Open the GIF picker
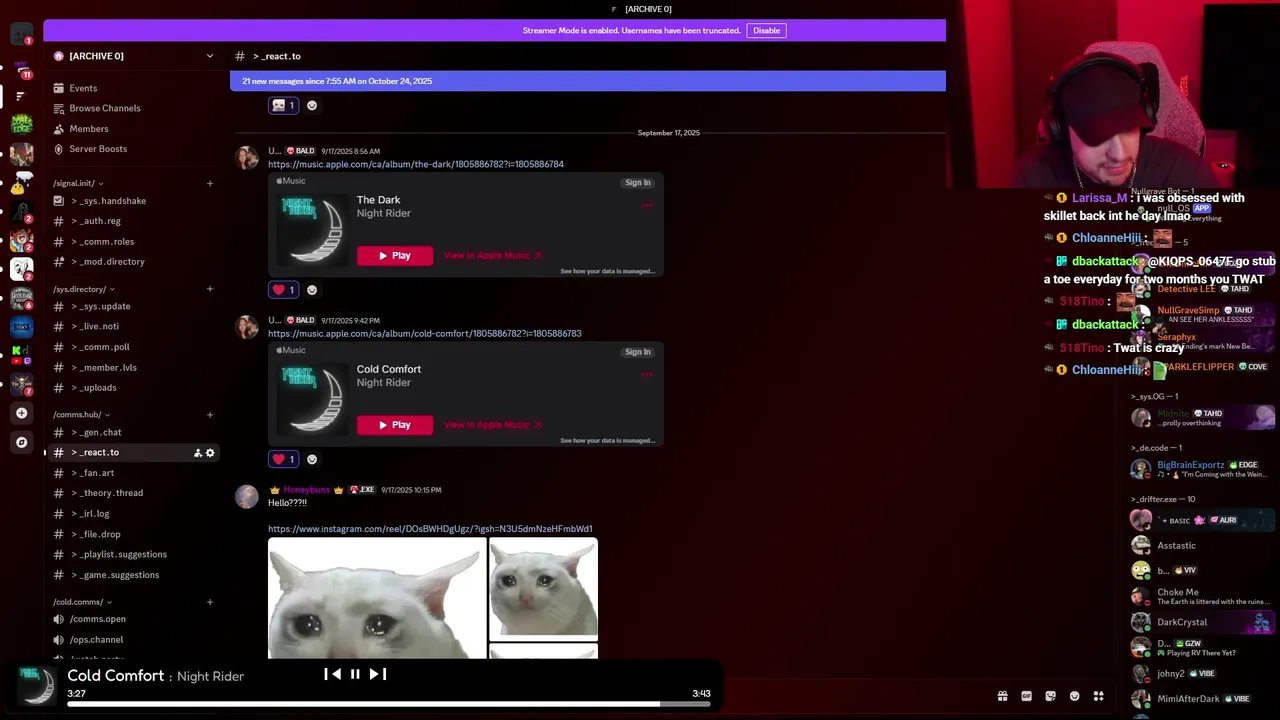This screenshot has height=720, width=1280. click(1026, 697)
